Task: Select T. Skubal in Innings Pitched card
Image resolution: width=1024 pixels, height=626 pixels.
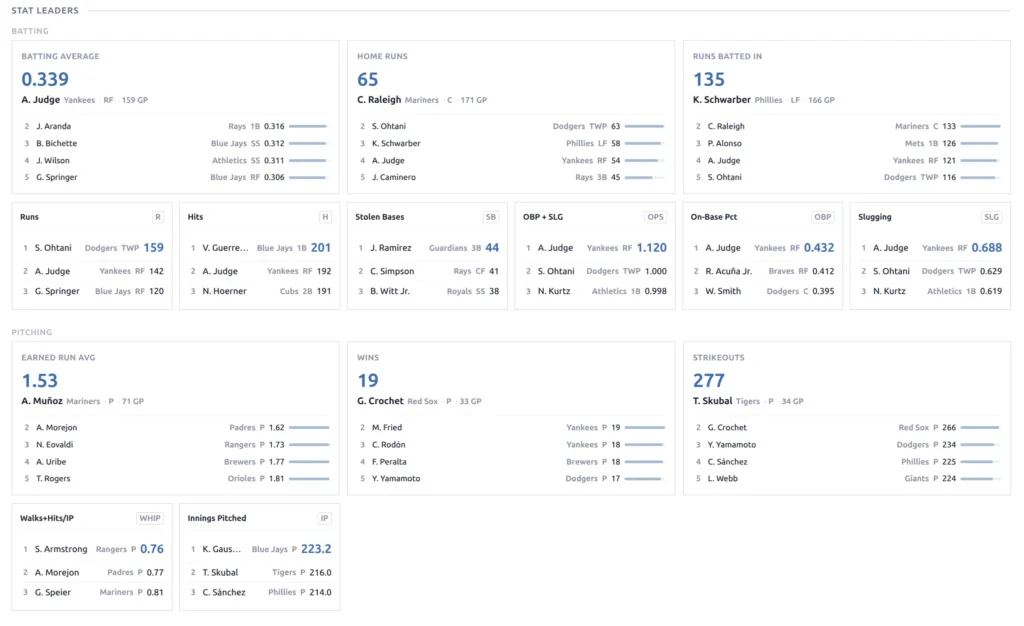Action: pyautogui.click(x=220, y=572)
